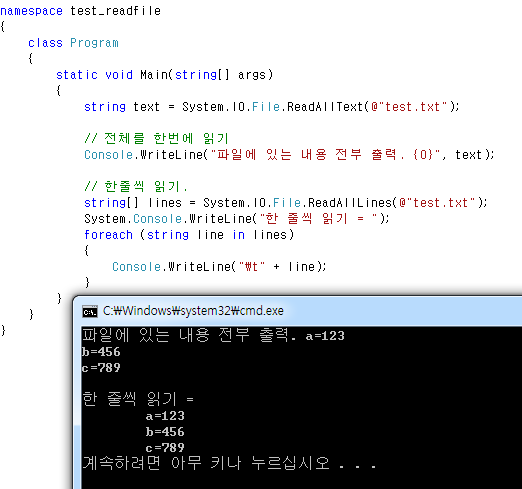
Task: Click the indented 'c=789' console line
Action: (x=165, y=448)
